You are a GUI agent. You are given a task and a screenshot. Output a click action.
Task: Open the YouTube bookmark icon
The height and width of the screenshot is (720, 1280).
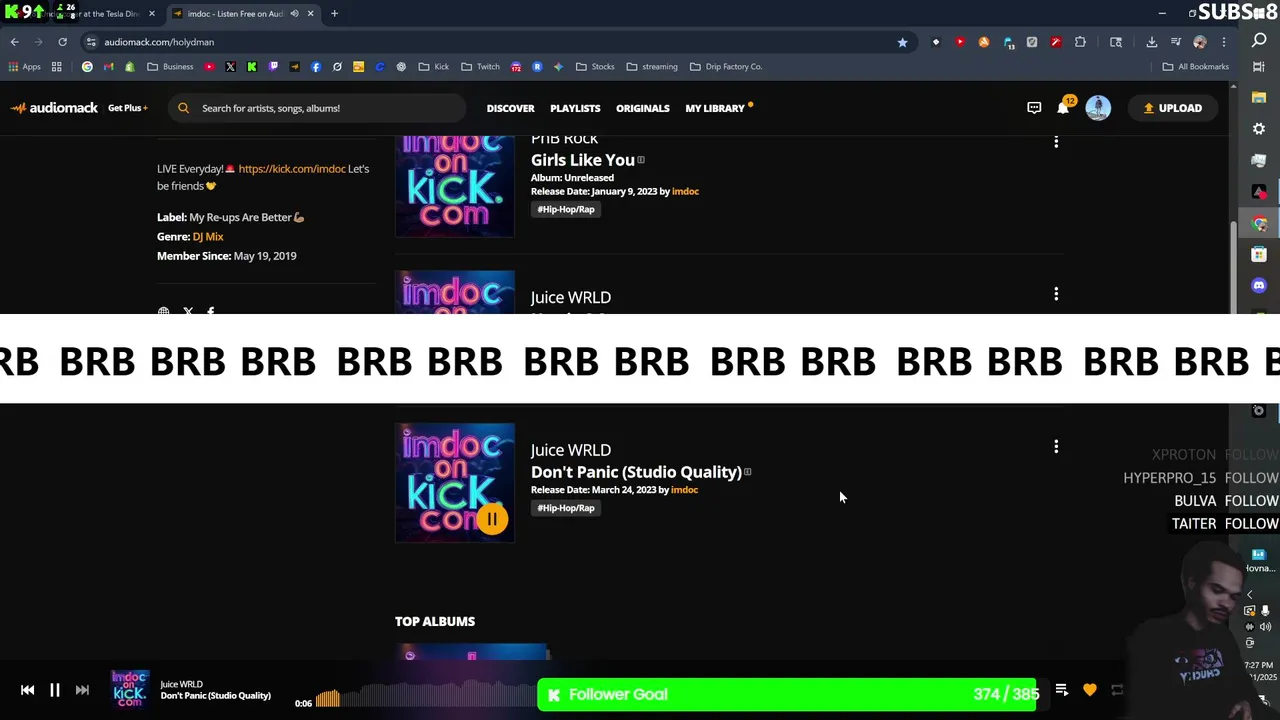pos(209,67)
